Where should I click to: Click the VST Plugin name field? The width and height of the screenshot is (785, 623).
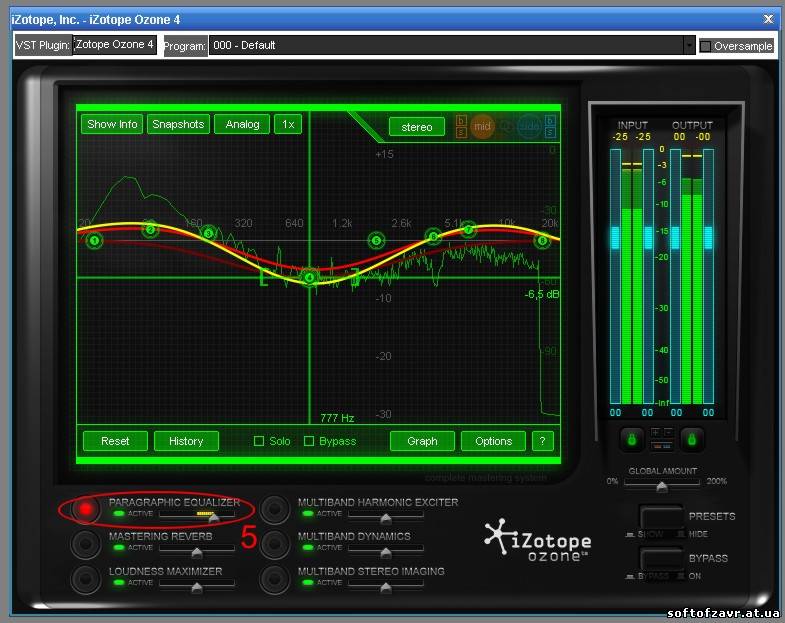point(115,45)
